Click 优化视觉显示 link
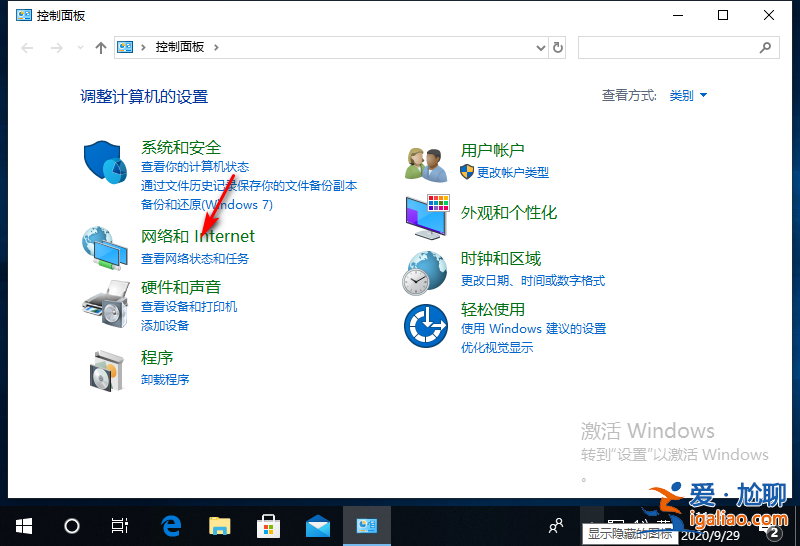Viewport: 800px width, 546px height. pos(497,348)
